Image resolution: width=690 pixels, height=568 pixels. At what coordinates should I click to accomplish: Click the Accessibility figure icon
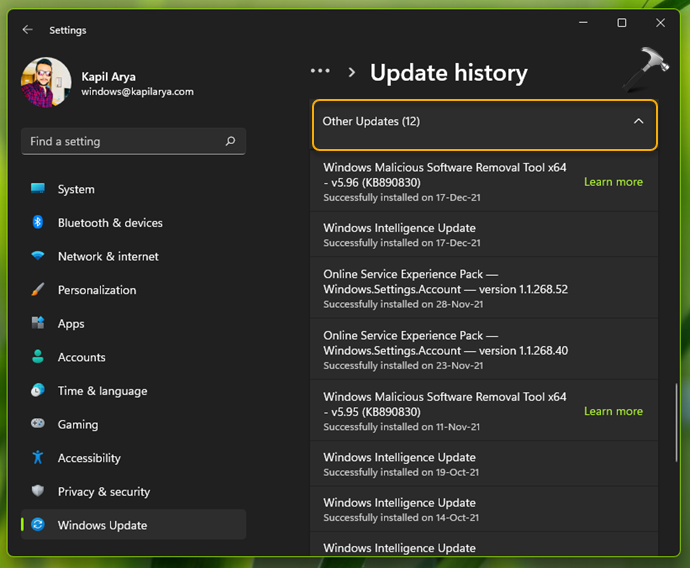tap(38, 458)
